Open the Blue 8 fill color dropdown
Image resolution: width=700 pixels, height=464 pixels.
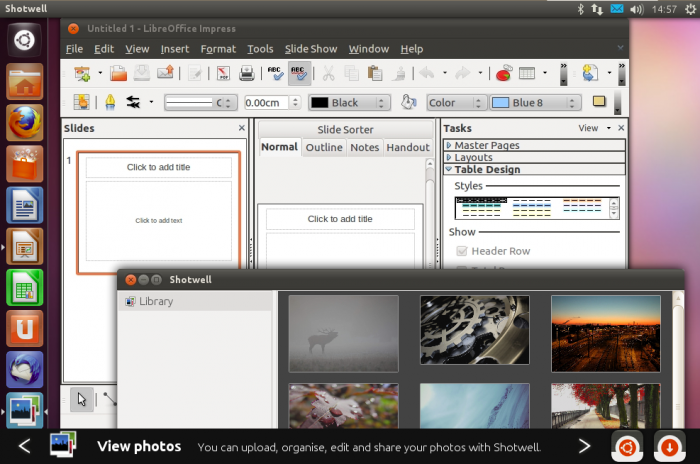point(536,103)
